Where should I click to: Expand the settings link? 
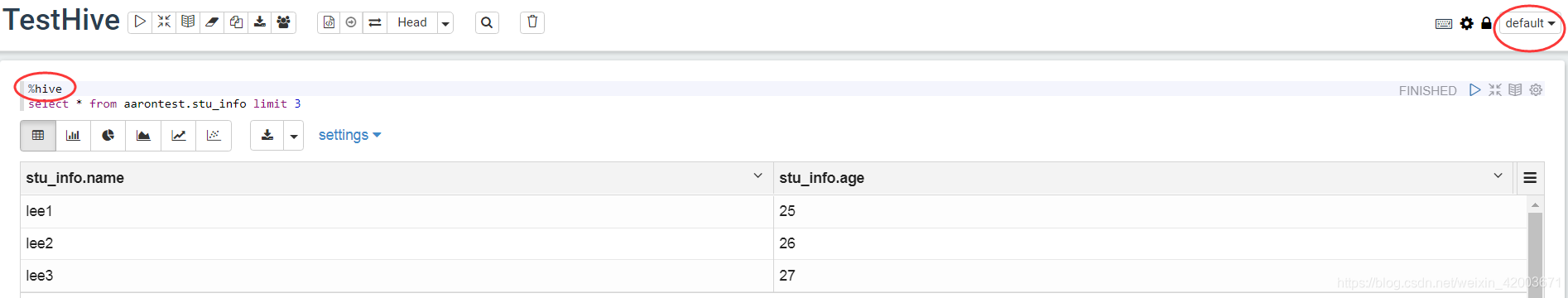pyautogui.click(x=349, y=135)
